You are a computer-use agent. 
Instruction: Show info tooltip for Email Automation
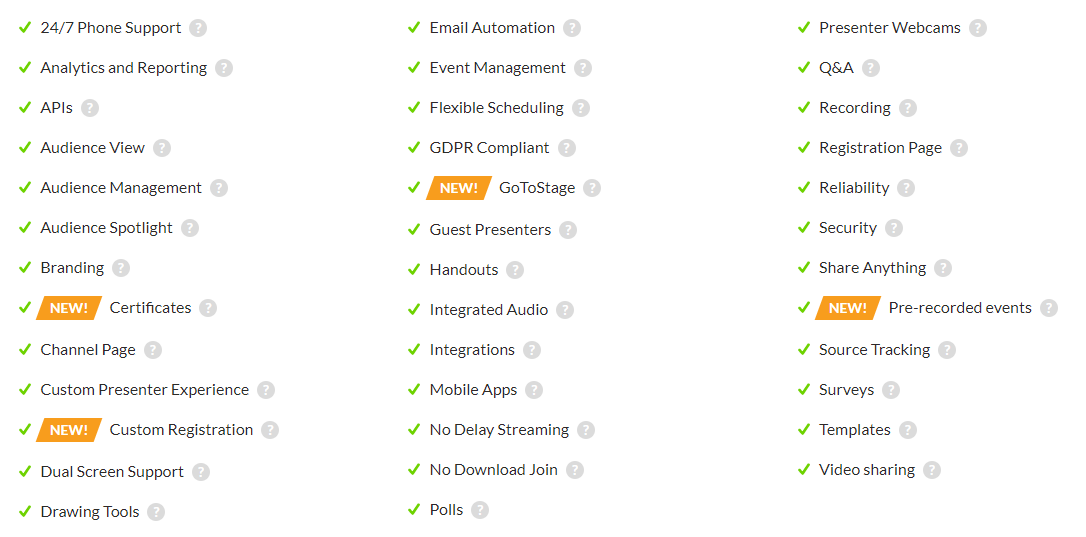(571, 28)
